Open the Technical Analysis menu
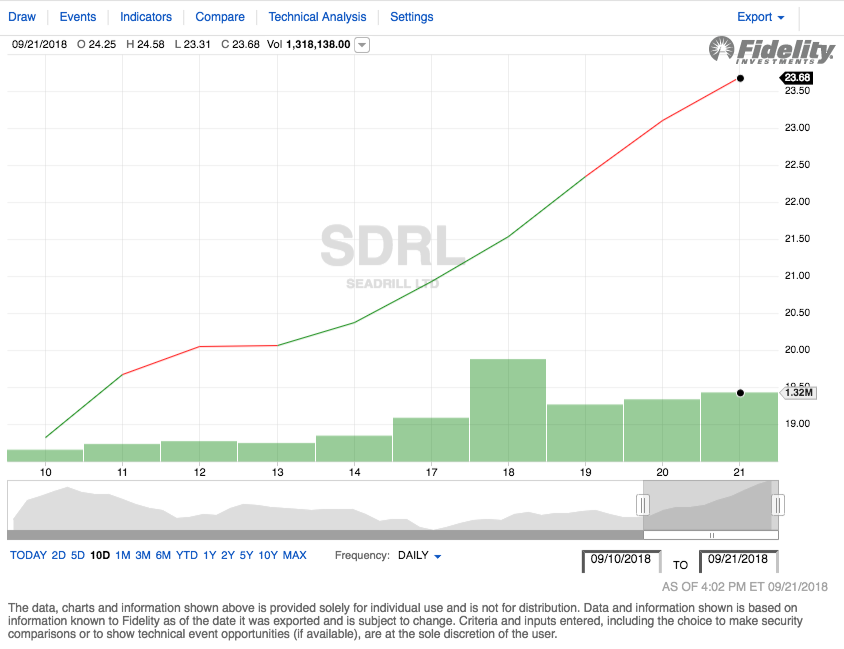844x649 pixels. pyautogui.click(x=317, y=17)
